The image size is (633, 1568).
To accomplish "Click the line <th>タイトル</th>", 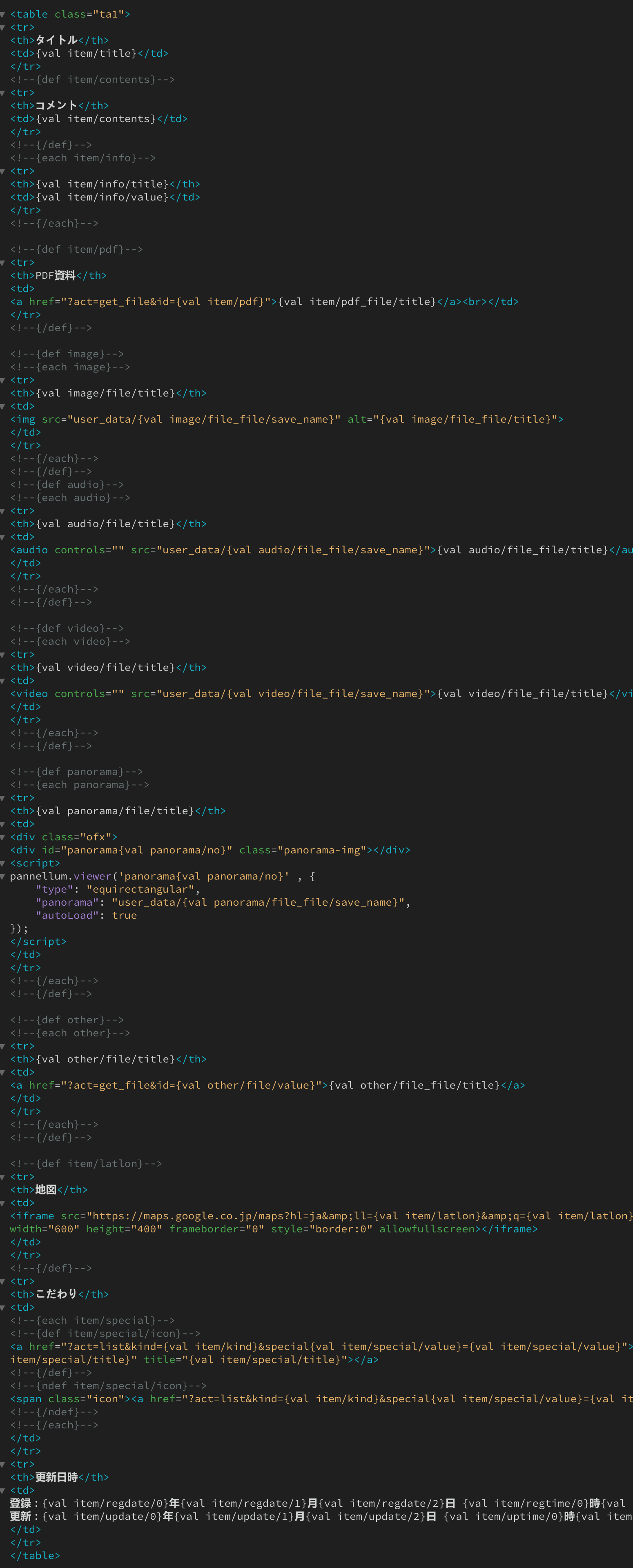I will click(x=60, y=40).
